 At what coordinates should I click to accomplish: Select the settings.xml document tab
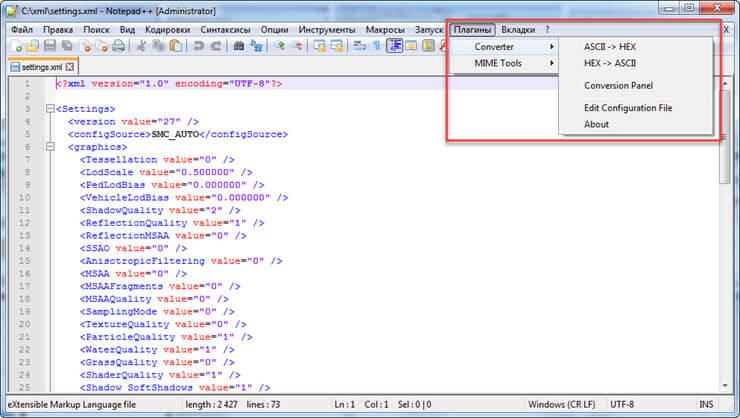click(x=42, y=67)
